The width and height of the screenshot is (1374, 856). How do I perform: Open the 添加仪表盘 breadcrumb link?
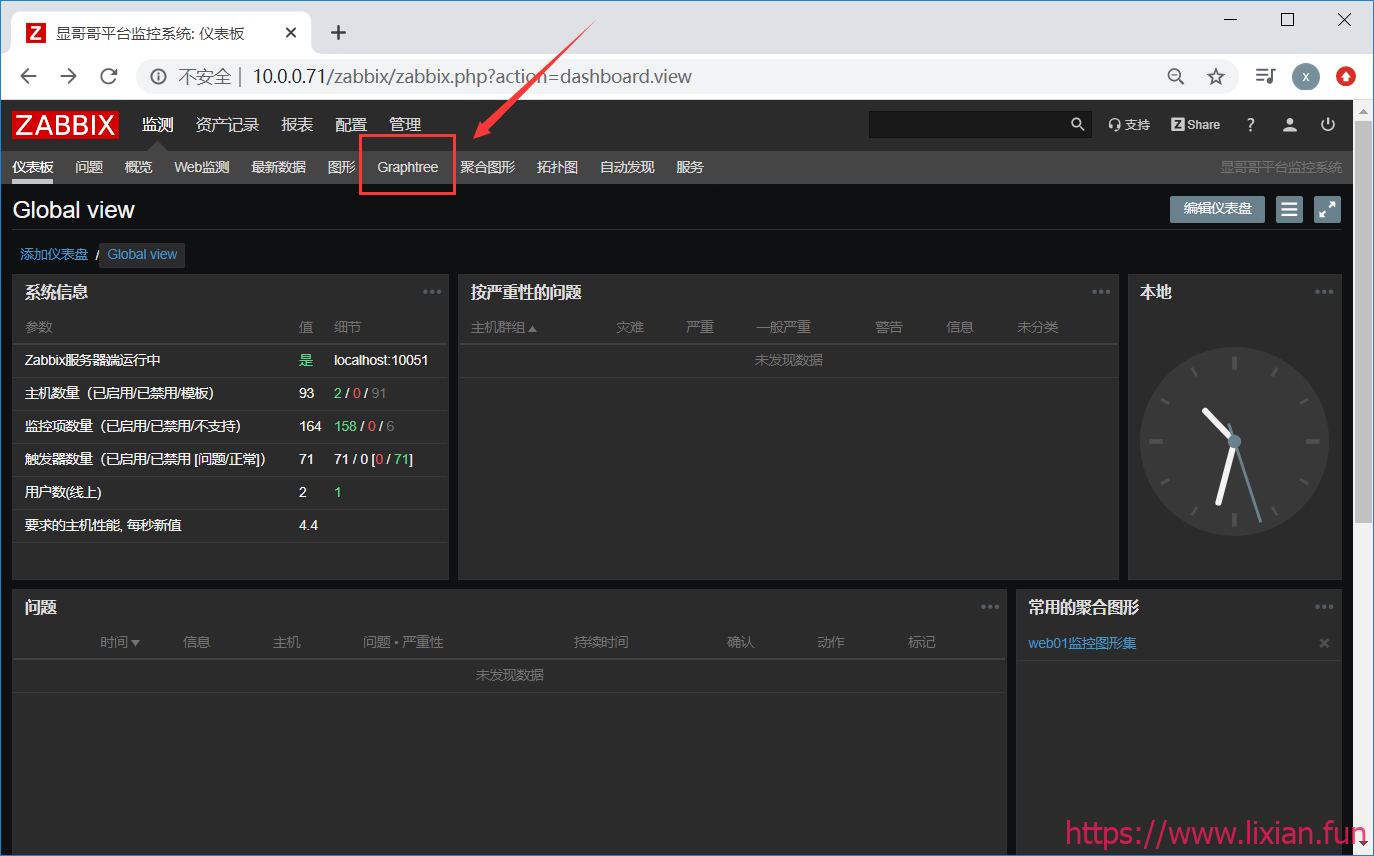[x=54, y=254]
